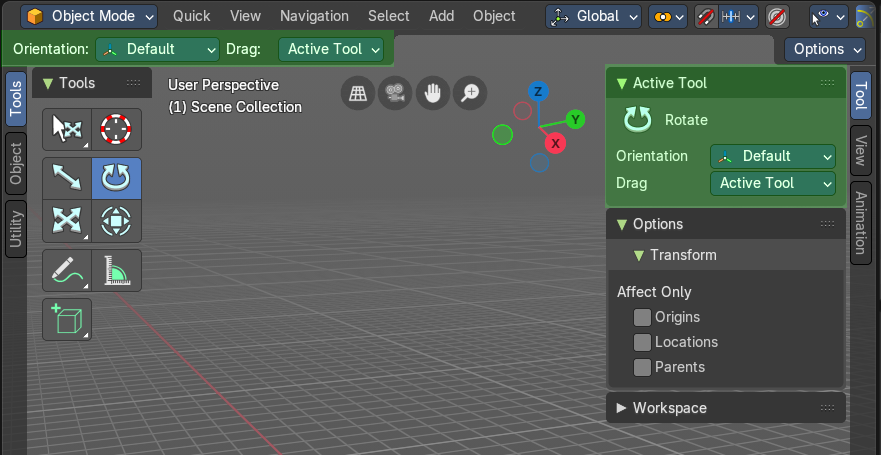881x455 pixels.
Task: Click the partly visible curve icon beside the selectability dropdown
Action: (x=866, y=16)
